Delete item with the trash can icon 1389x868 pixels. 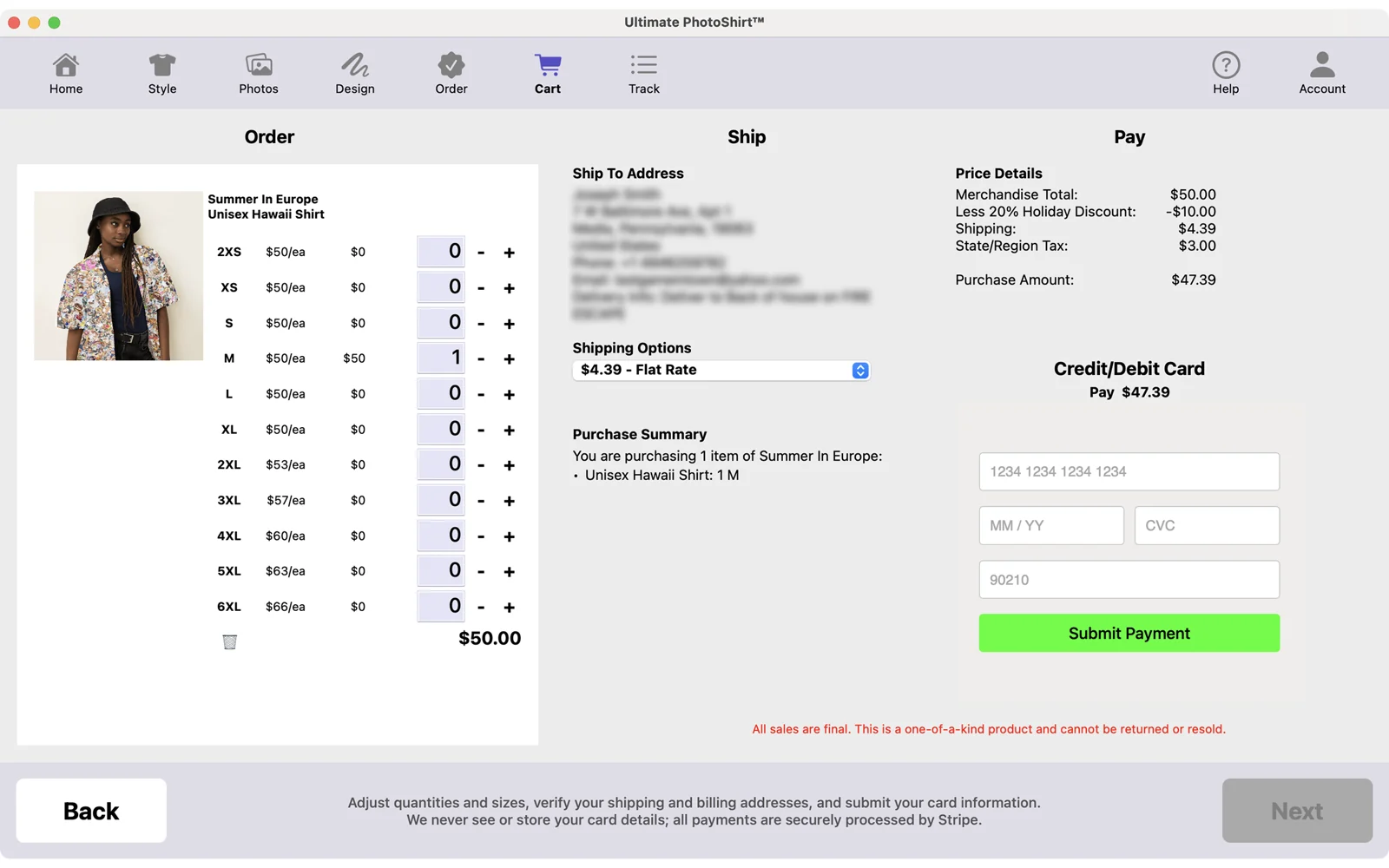point(230,642)
